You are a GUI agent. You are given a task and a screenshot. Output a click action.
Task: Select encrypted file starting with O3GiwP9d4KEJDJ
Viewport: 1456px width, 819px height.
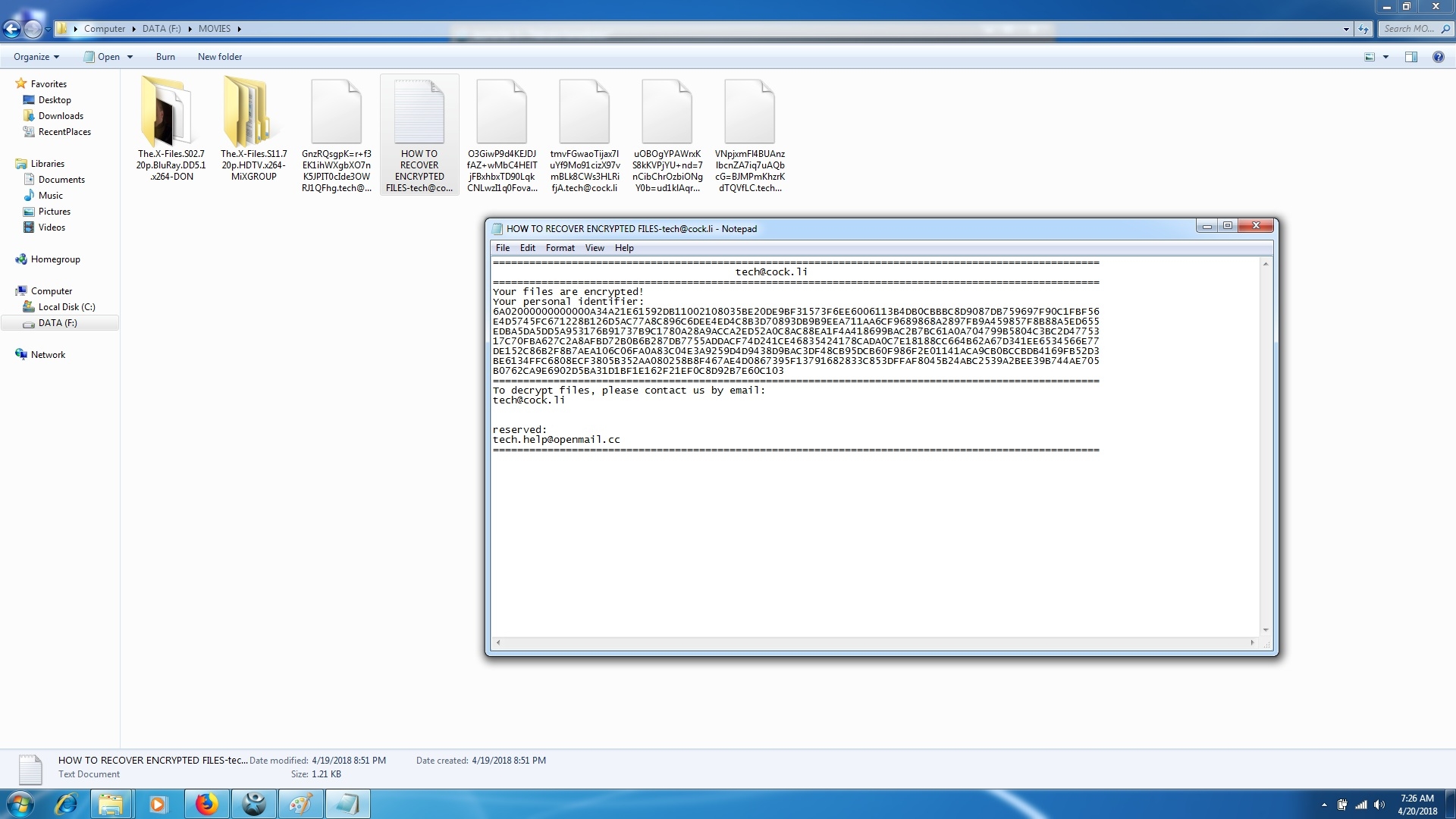coord(502,135)
